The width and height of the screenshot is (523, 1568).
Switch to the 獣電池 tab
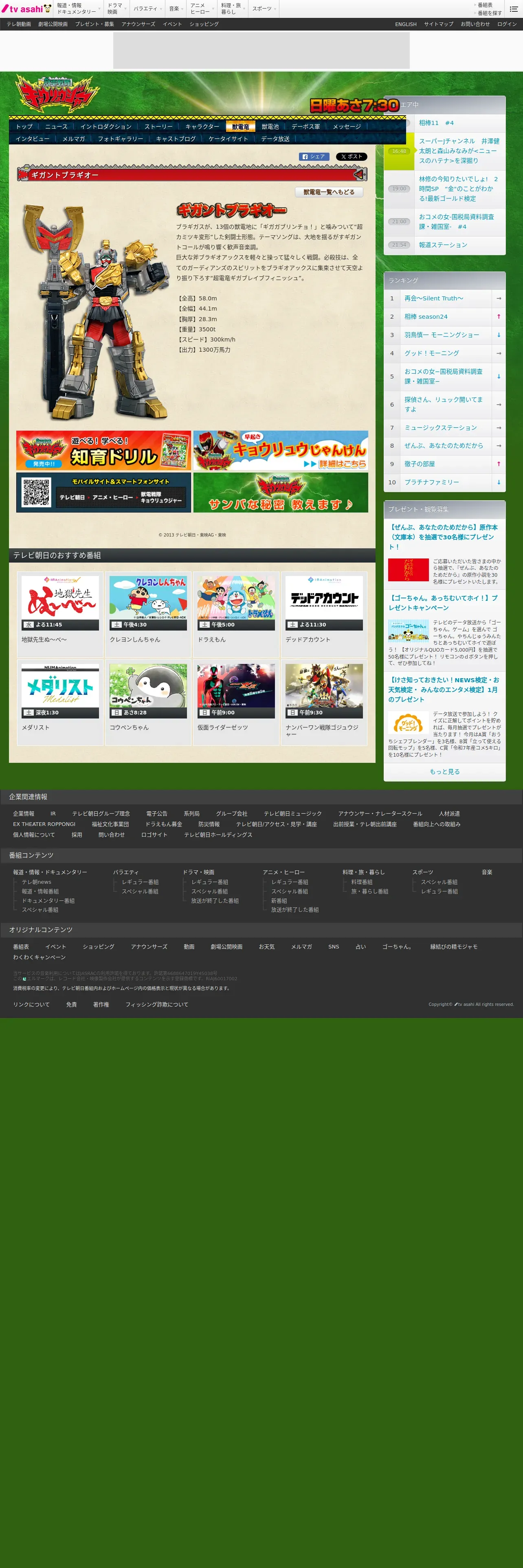pos(270,127)
